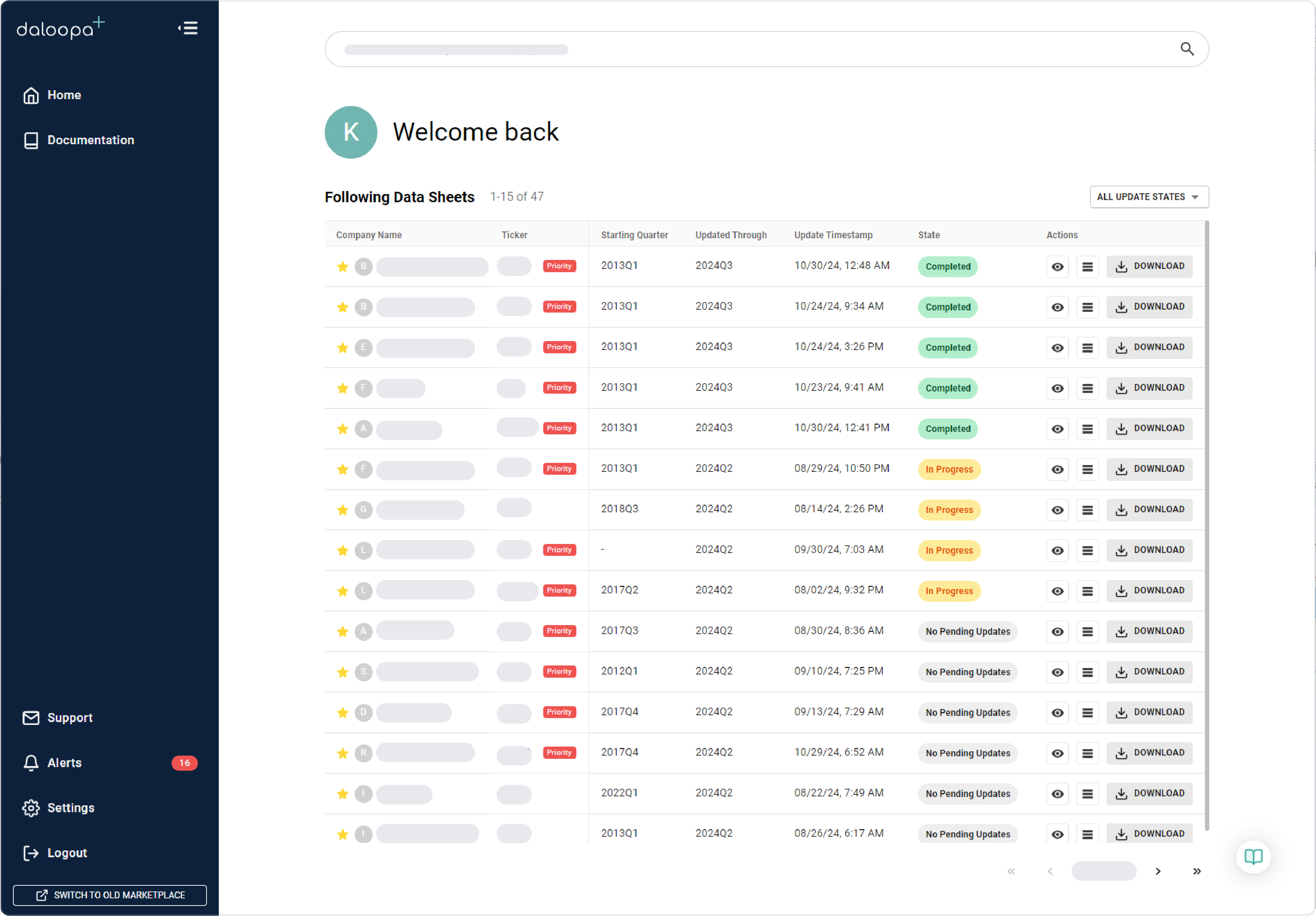1316x916 pixels.
Task: Open list view icon for first row
Action: [1087, 266]
